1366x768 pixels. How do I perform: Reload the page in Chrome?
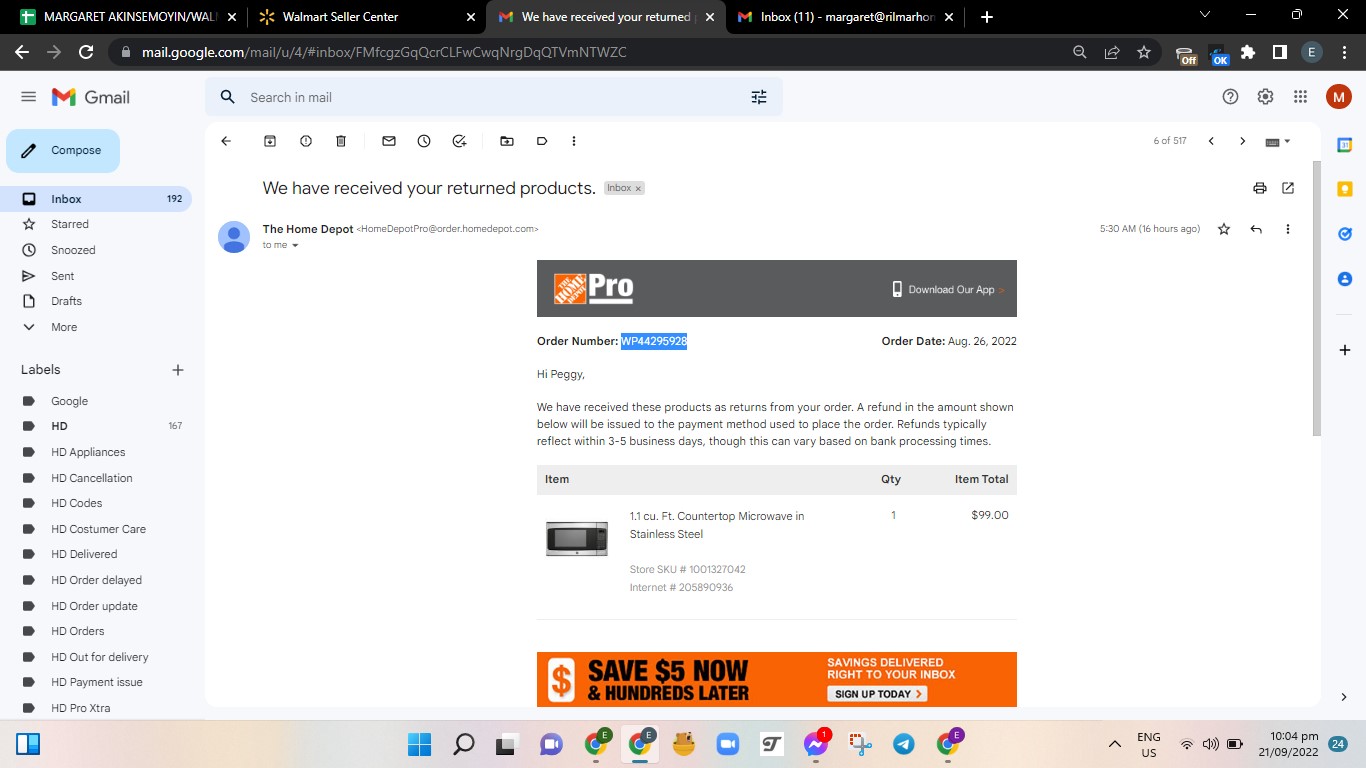click(86, 52)
